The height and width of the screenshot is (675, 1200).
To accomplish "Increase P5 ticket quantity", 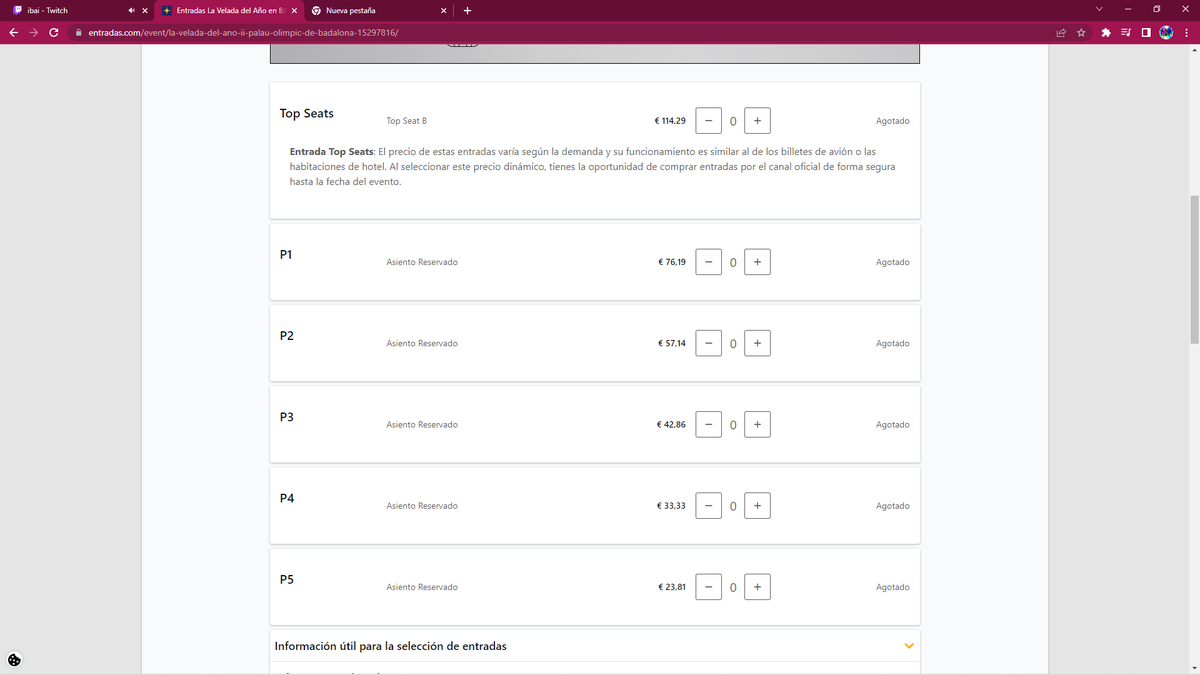I will 757,587.
